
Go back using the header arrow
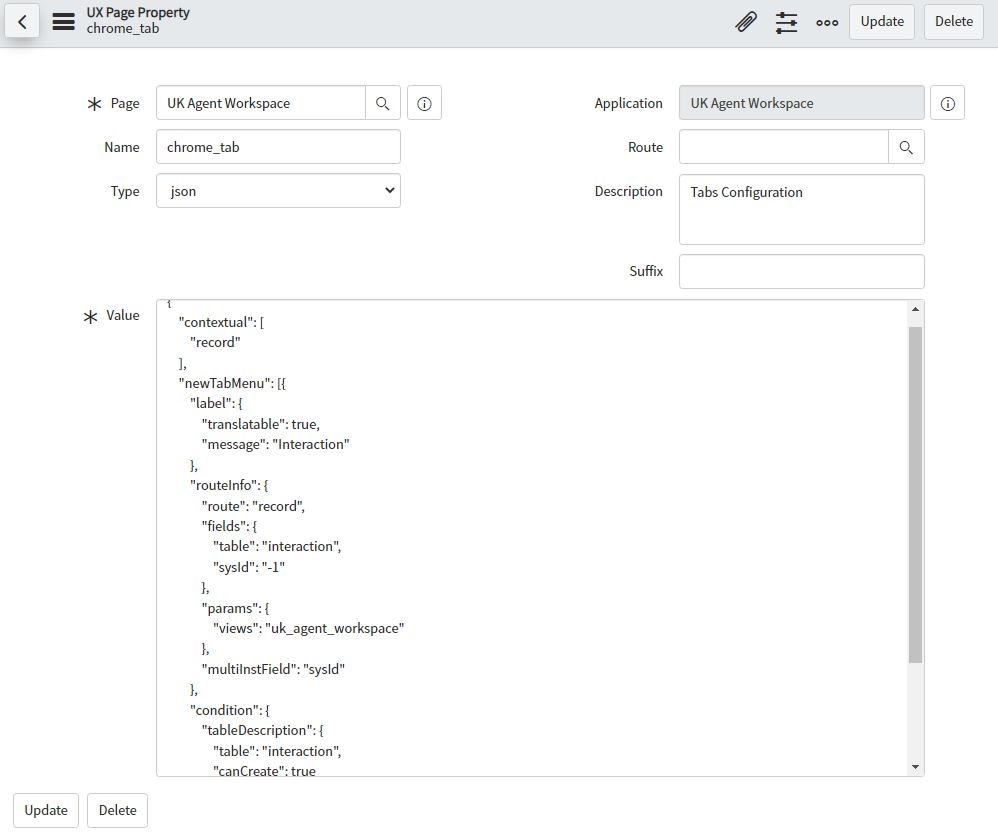pyautogui.click(x=22, y=22)
